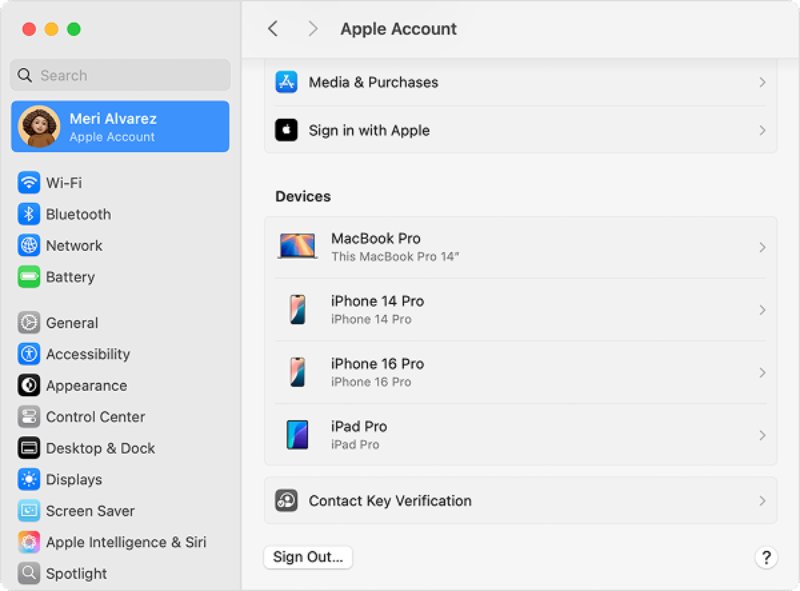Image resolution: width=800 pixels, height=591 pixels.
Task: Open Bluetooth settings from sidebar
Action: (x=31, y=214)
